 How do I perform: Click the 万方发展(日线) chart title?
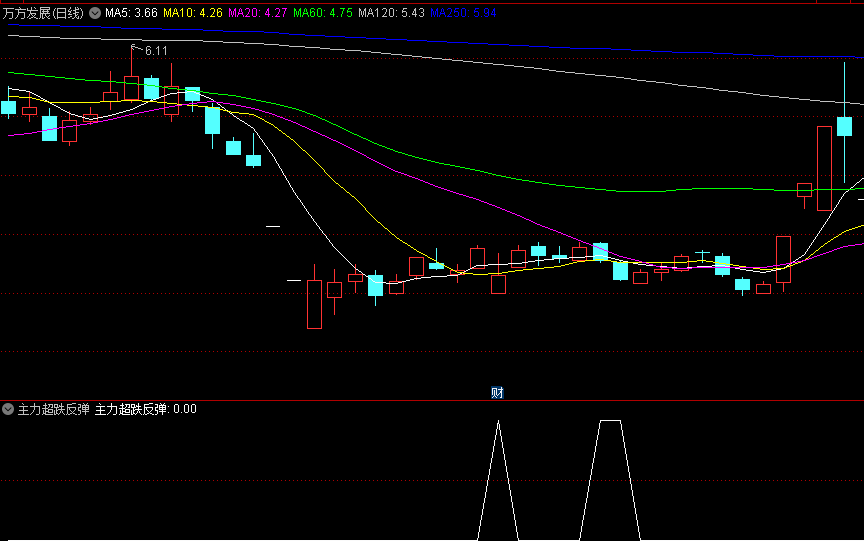43,13
